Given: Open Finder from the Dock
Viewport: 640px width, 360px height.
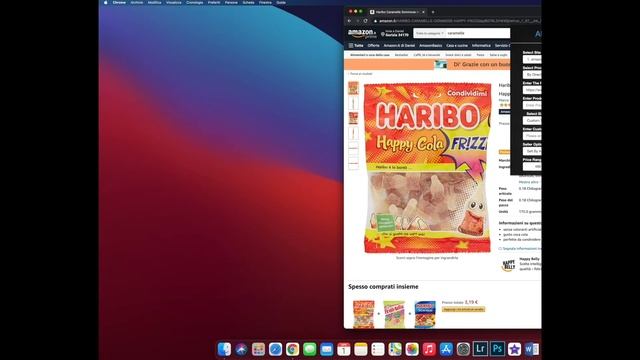Looking at the screenshot, I should (224, 349).
